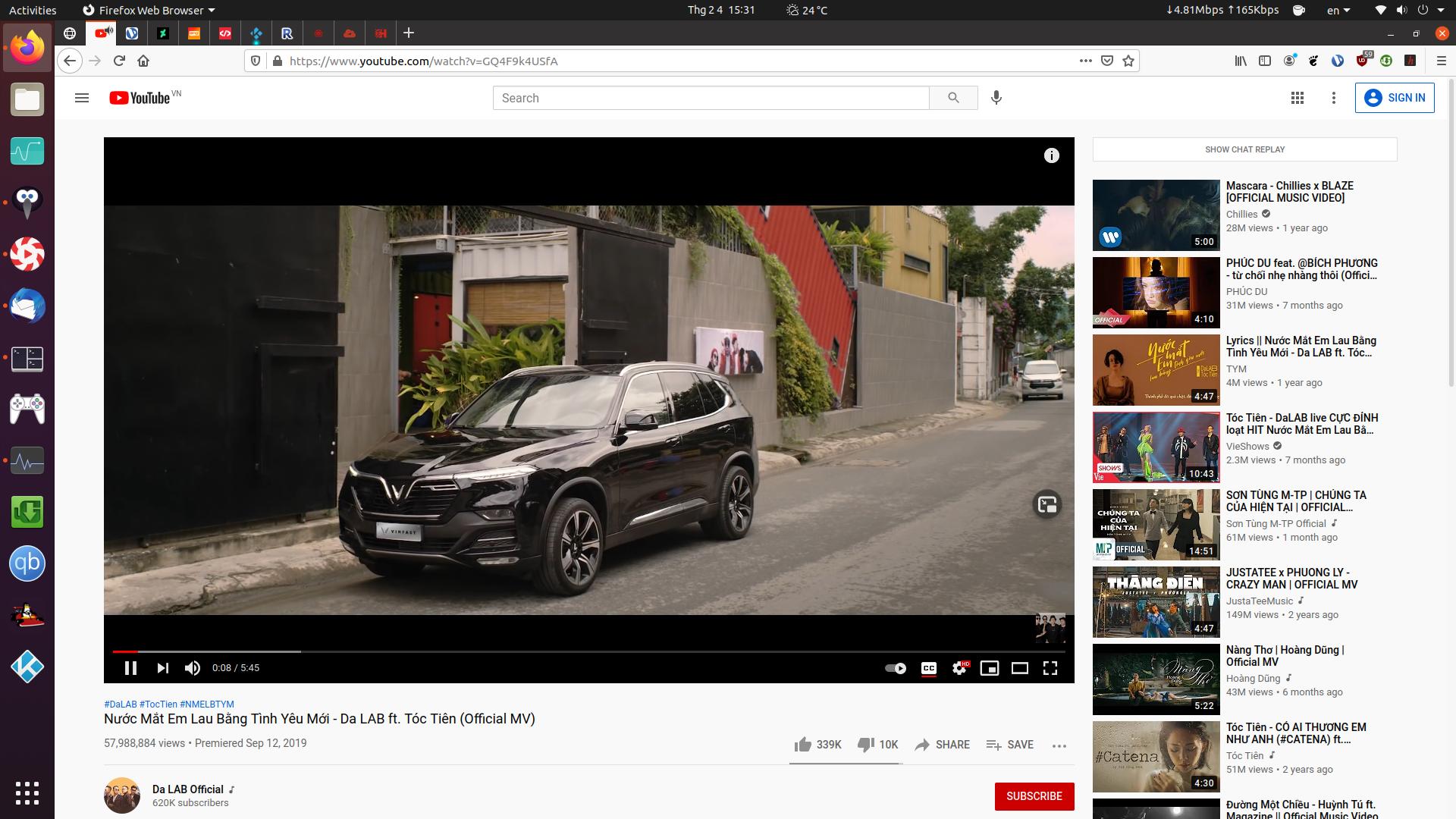Switch to the first globe icon tab
The height and width of the screenshot is (819, 1456).
(x=70, y=33)
